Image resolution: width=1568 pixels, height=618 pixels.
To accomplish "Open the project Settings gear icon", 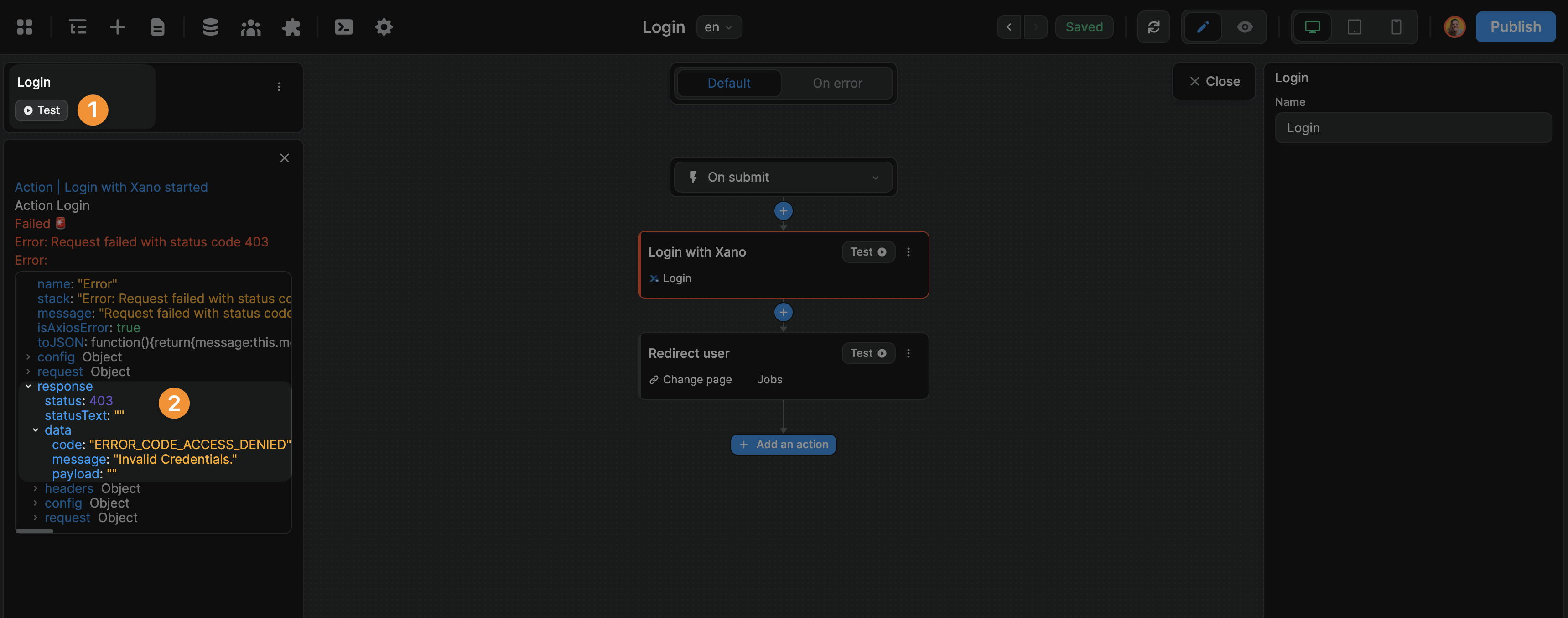I will [384, 27].
